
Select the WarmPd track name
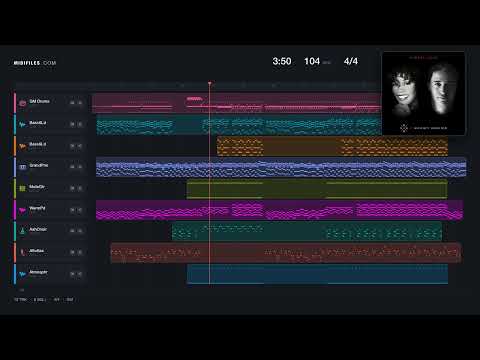coord(37,208)
